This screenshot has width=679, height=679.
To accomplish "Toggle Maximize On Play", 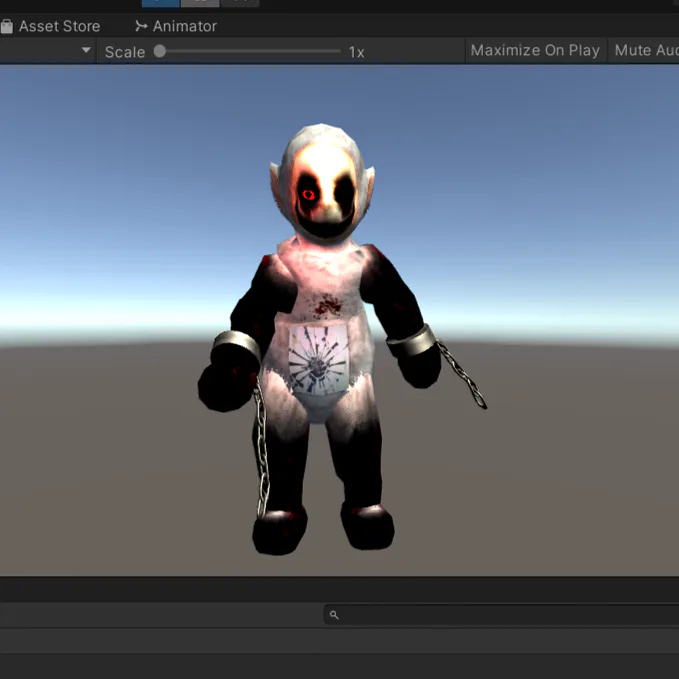I will click(x=535, y=50).
